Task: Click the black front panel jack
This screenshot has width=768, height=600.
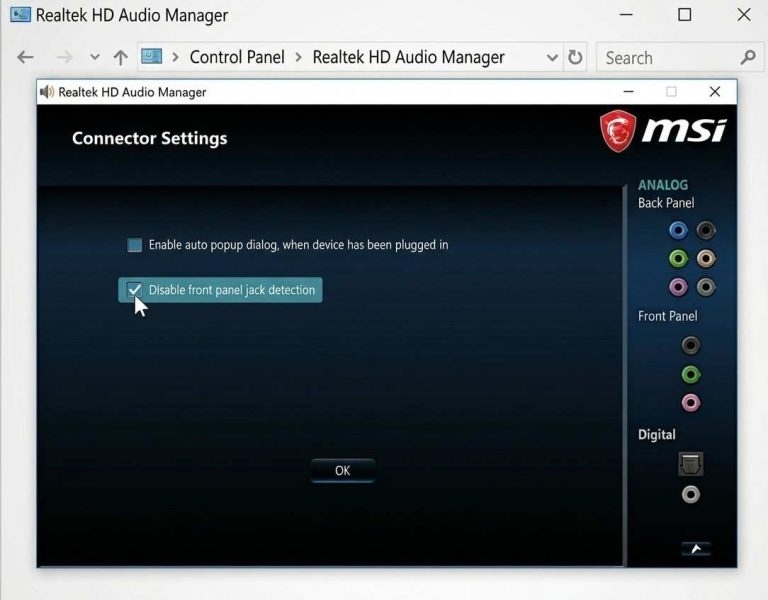Action: (691, 346)
